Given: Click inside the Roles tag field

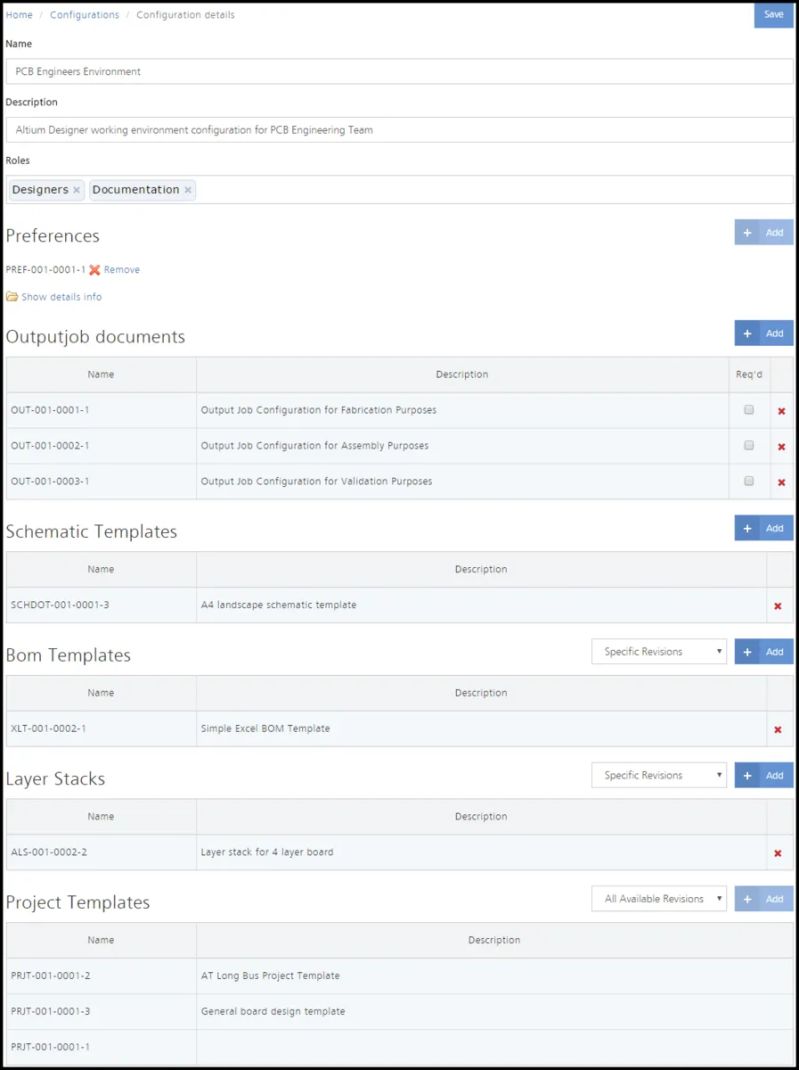Looking at the screenshot, I should (399, 190).
